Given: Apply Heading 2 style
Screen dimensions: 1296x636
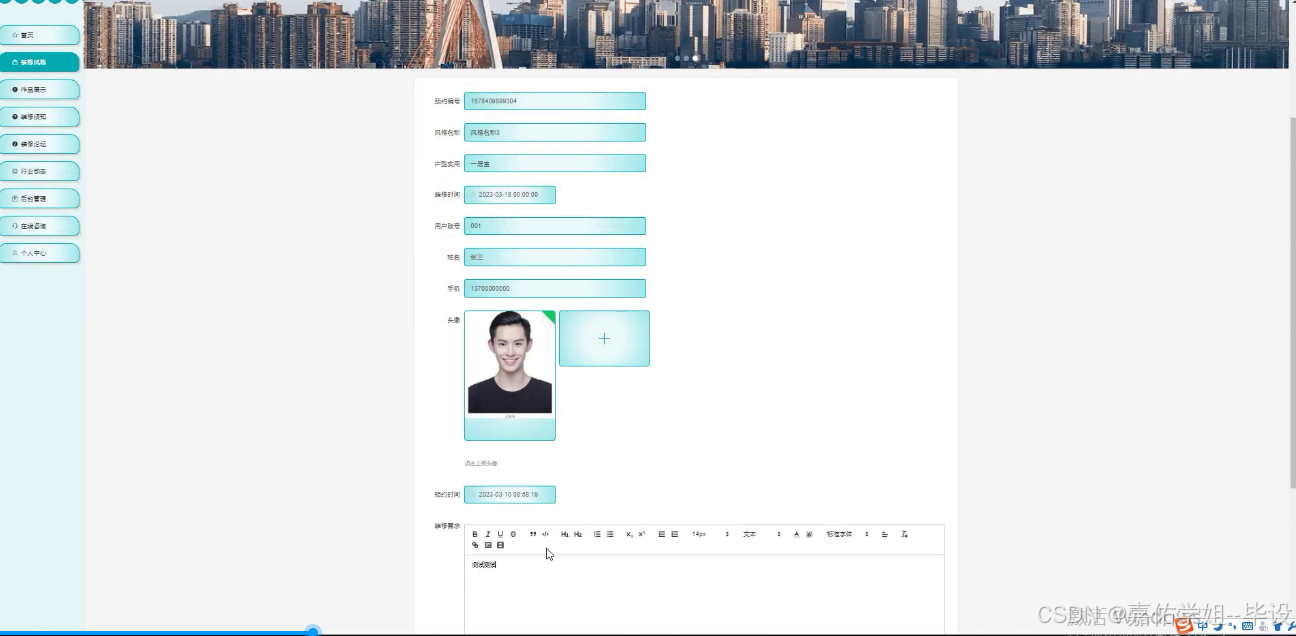Looking at the screenshot, I should pyautogui.click(x=578, y=534).
